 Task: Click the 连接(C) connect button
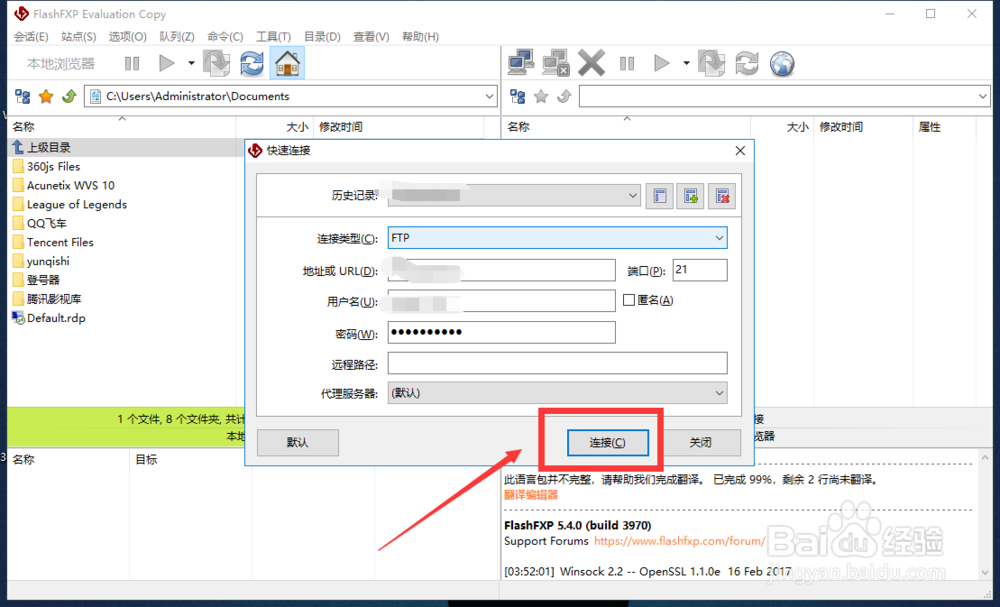tap(608, 442)
